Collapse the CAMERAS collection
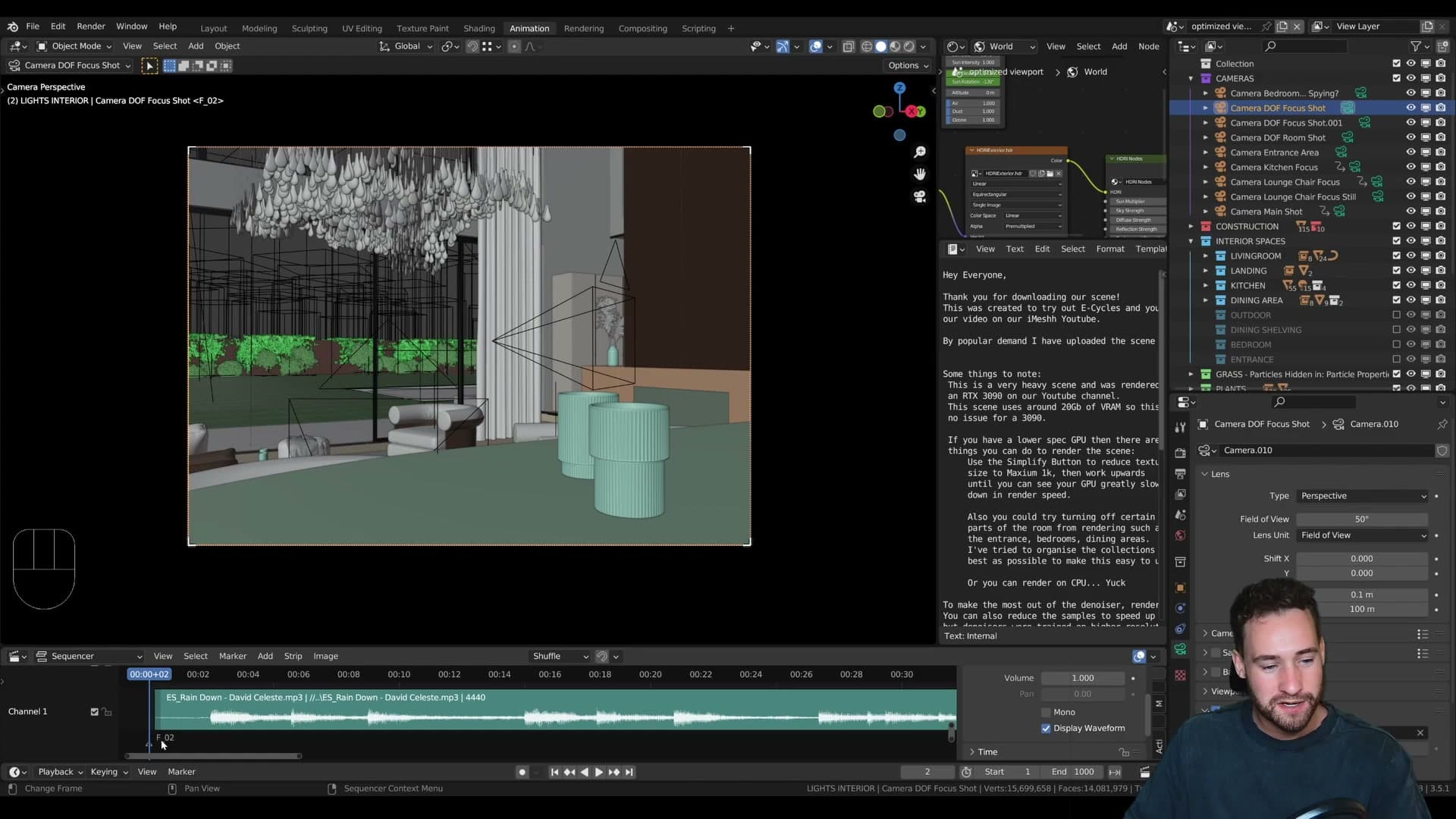 click(1191, 79)
